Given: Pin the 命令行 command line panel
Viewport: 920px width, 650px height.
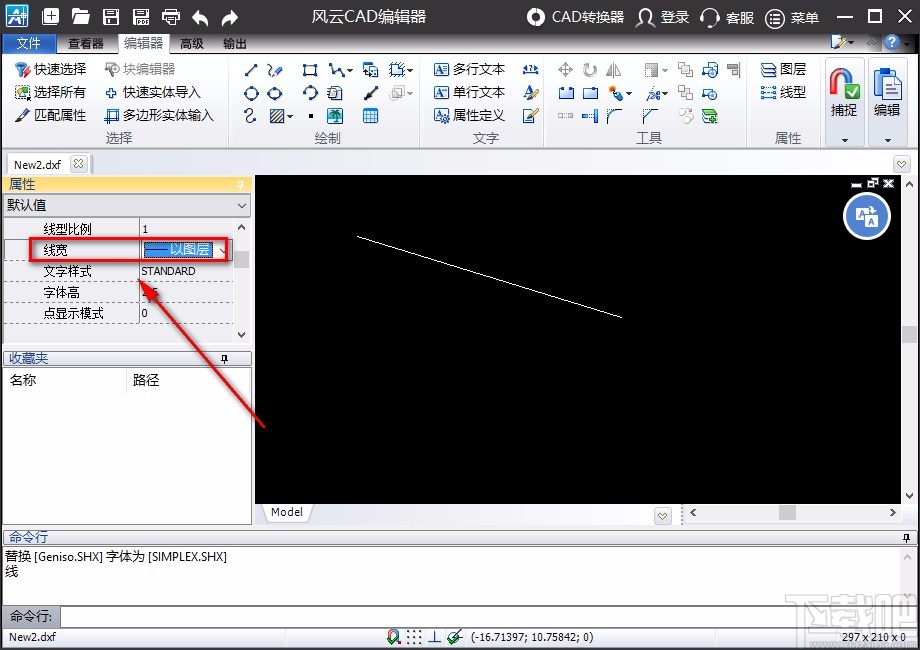Looking at the screenshot, I should 907,537.
